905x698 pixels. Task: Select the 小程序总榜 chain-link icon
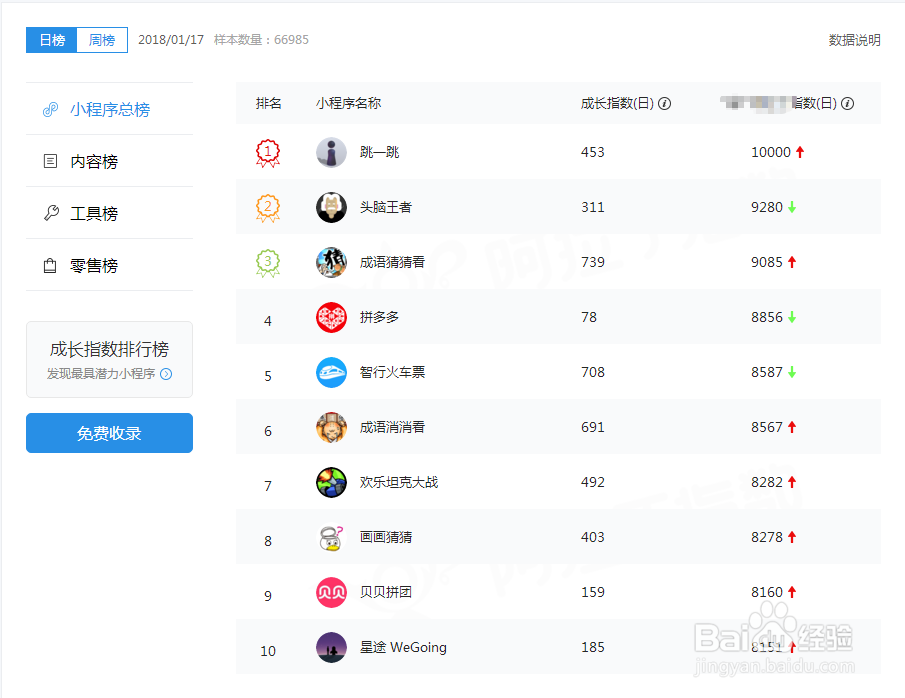[x=50, y=108]
